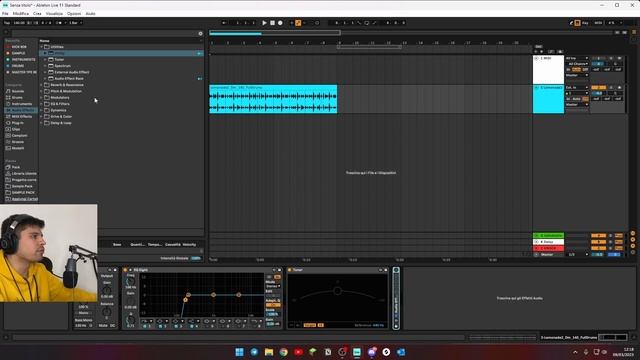Viewport: 640px width, 360px height.
Task: Select Plug-in category in browser
Action: (18, 123)
